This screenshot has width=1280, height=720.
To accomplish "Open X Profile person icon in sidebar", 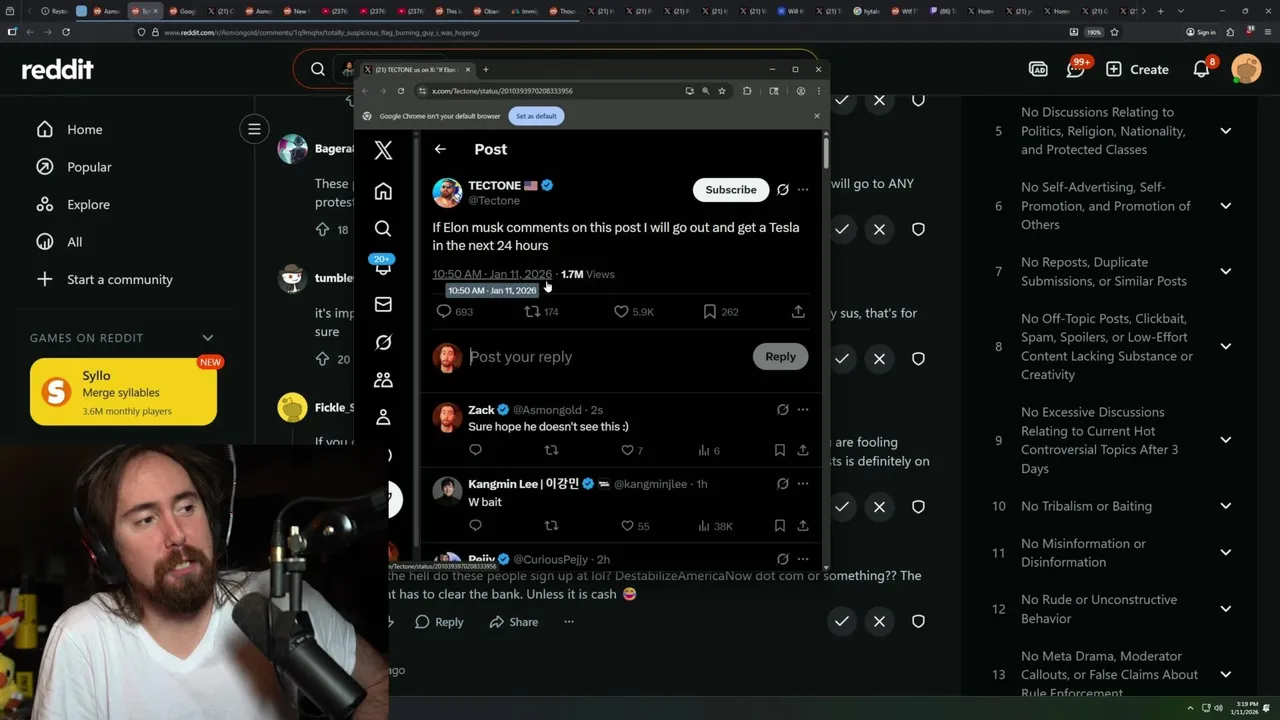I will pyautogui.click(x=383, y=417).
